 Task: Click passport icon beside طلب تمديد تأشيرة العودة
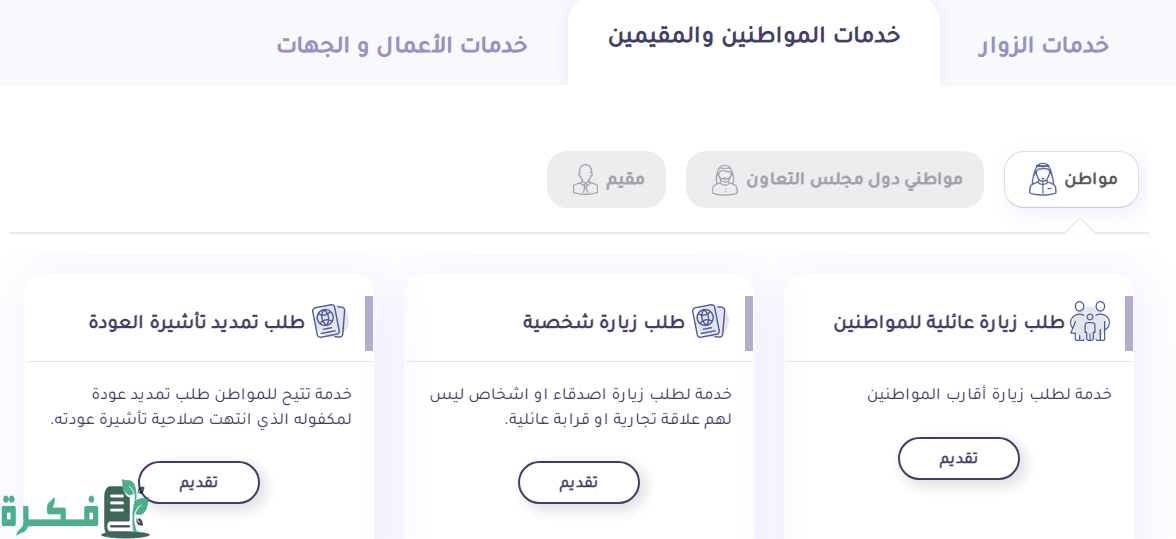click(x=328, y=322)
